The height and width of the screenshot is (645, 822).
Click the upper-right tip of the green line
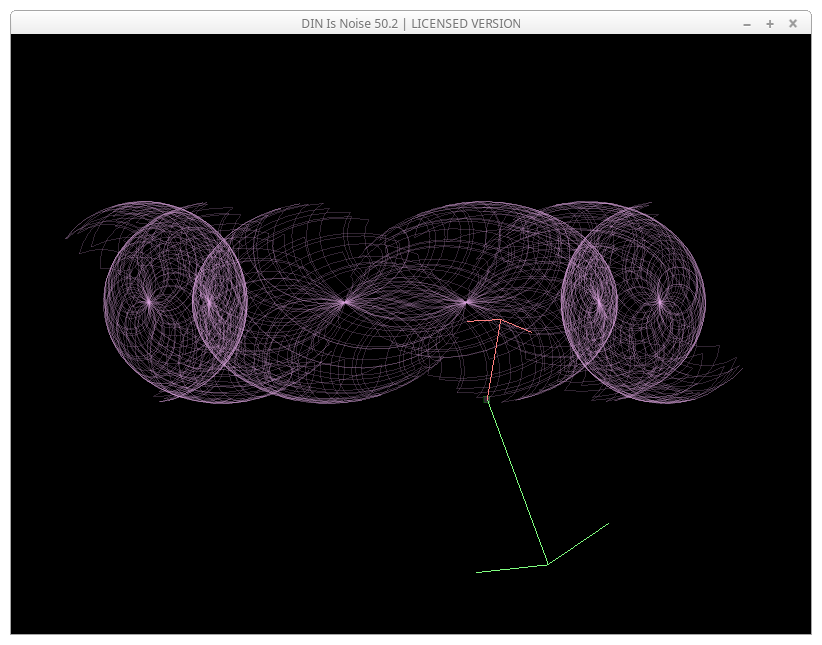coord(608,523)
